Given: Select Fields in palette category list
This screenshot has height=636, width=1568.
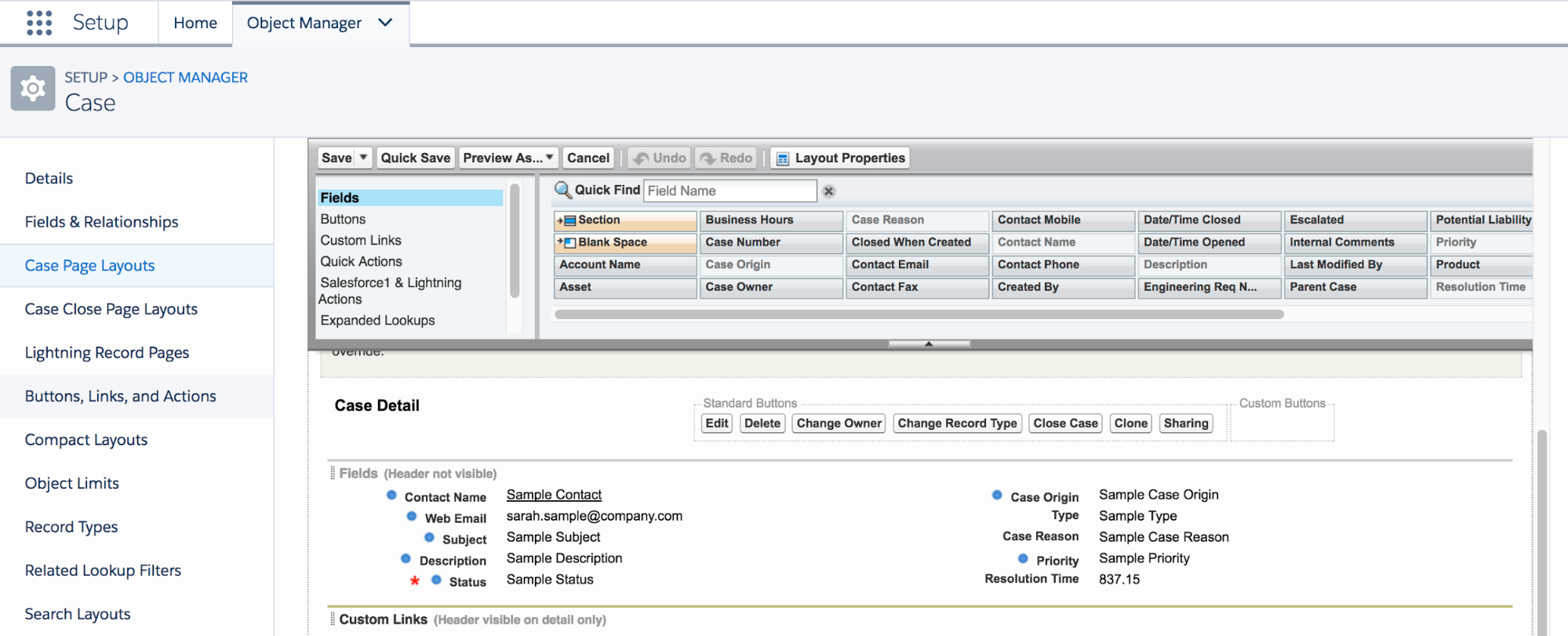Looking at the screenshot, I should (x=409, y=198).
